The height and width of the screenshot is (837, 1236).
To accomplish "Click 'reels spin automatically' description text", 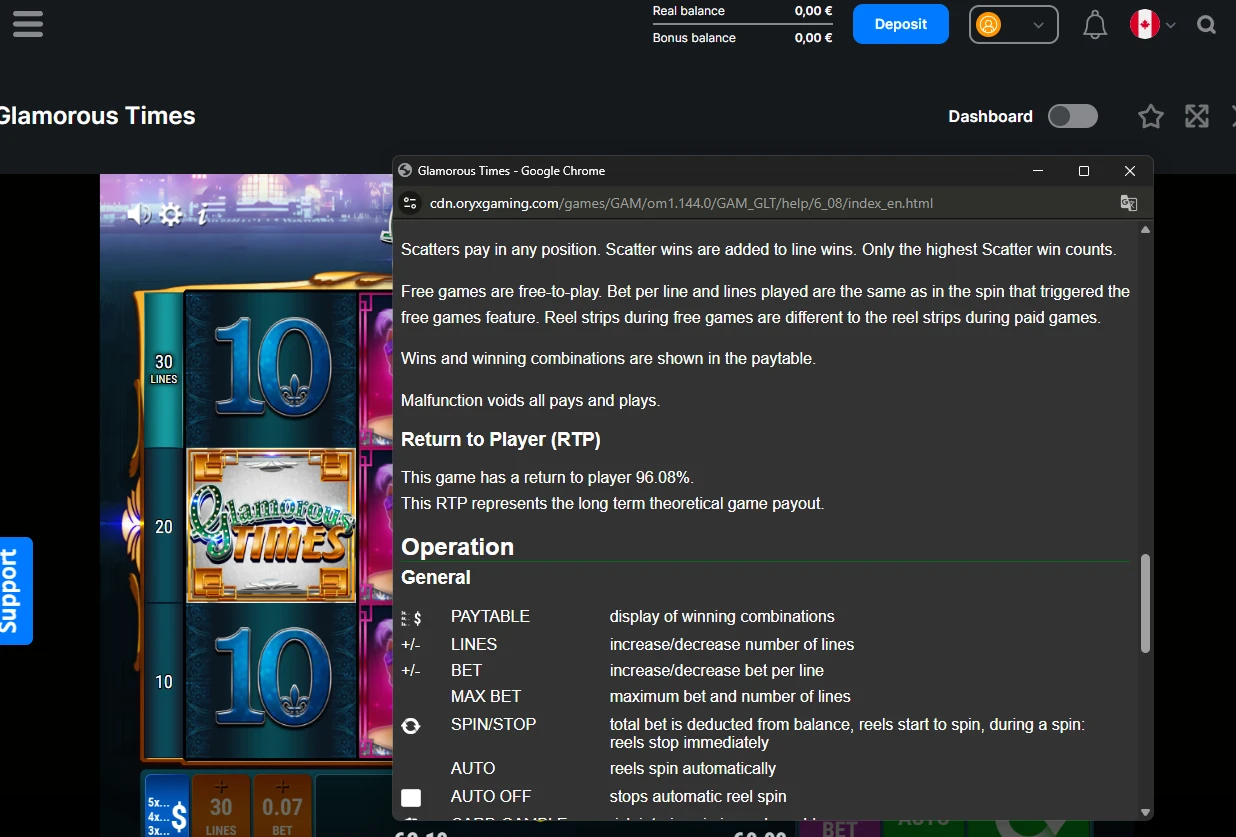I will pos(693,769).
